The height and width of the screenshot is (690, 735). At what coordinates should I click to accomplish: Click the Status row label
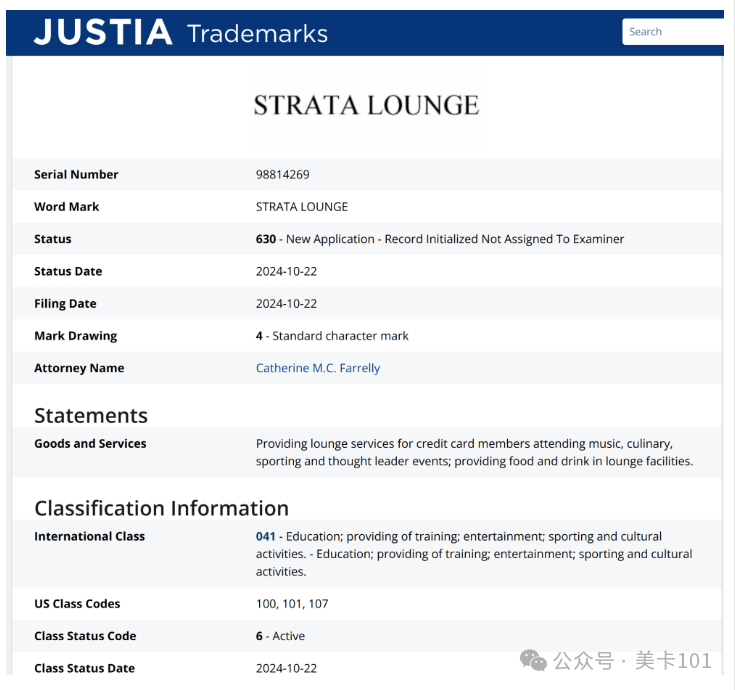click(53, 239)
